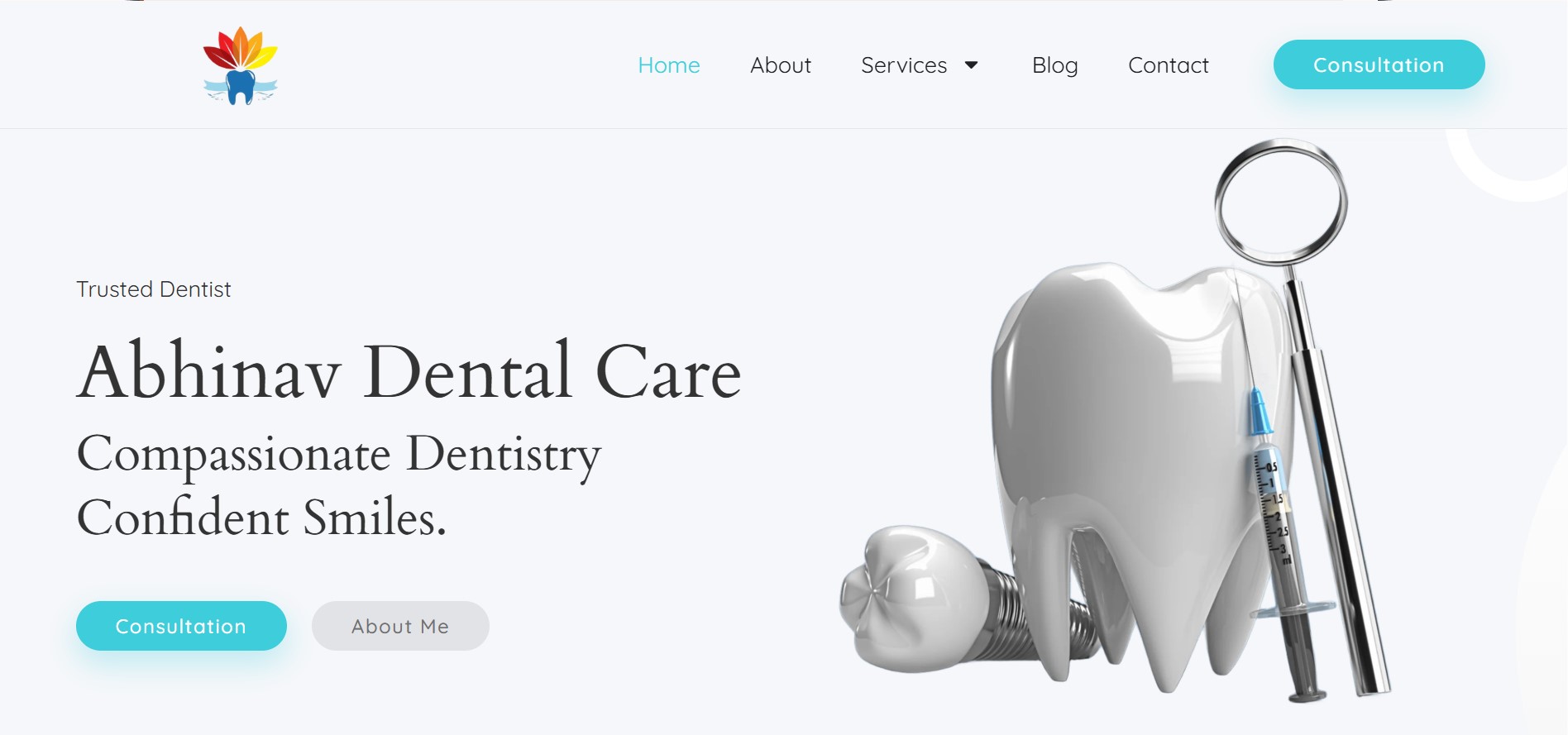Select the Abhinav Dental Care heading
Viewport: 1568px width, 735px height.
click(x=409, y=372)
